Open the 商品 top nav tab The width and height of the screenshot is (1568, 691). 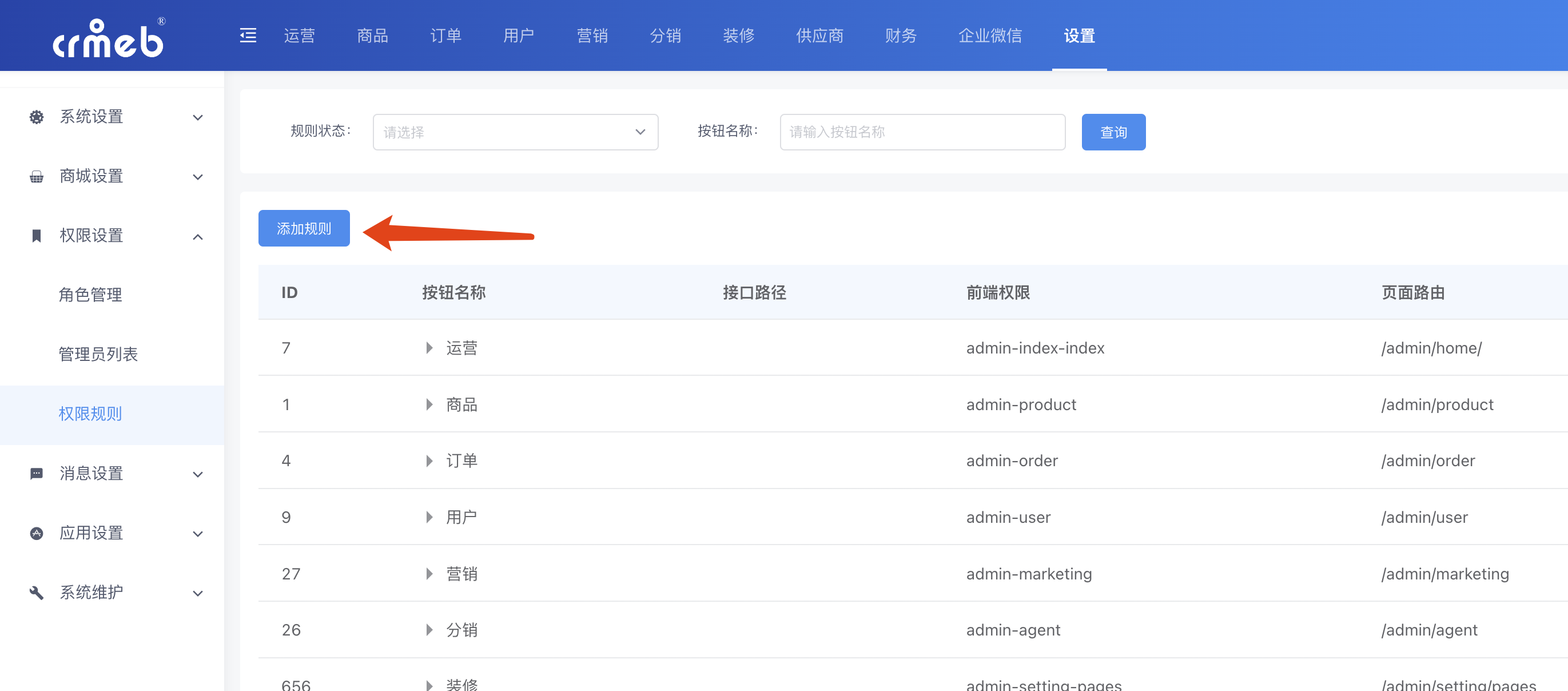coord(372,36)
